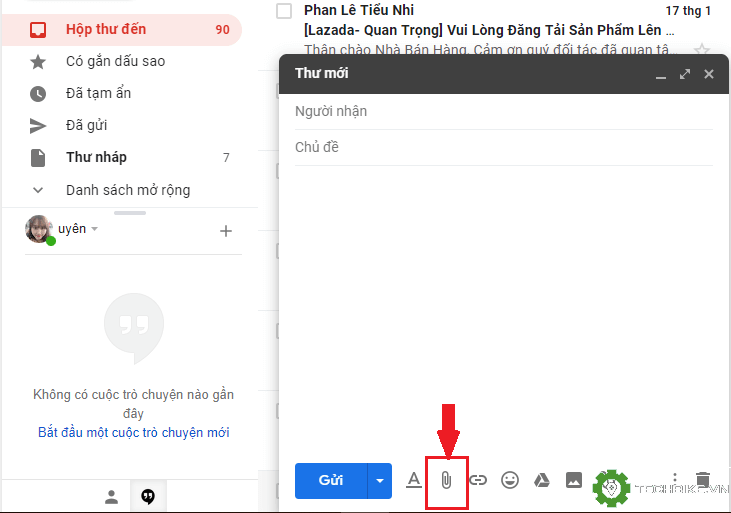Screen dimensions: 731x513
Task: Minimize the Thư mới compose window
Action: [661, 75]
